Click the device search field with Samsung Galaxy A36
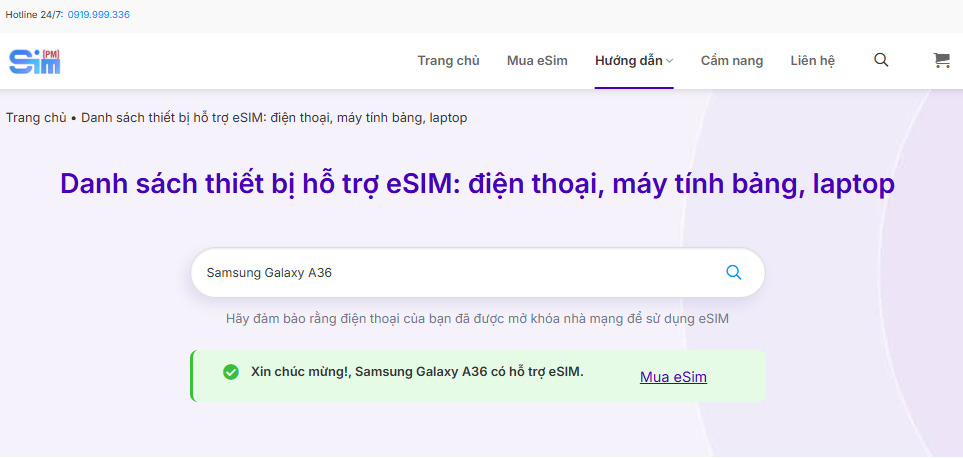Viewport: 963px width, 459px height. click(477, 273)
